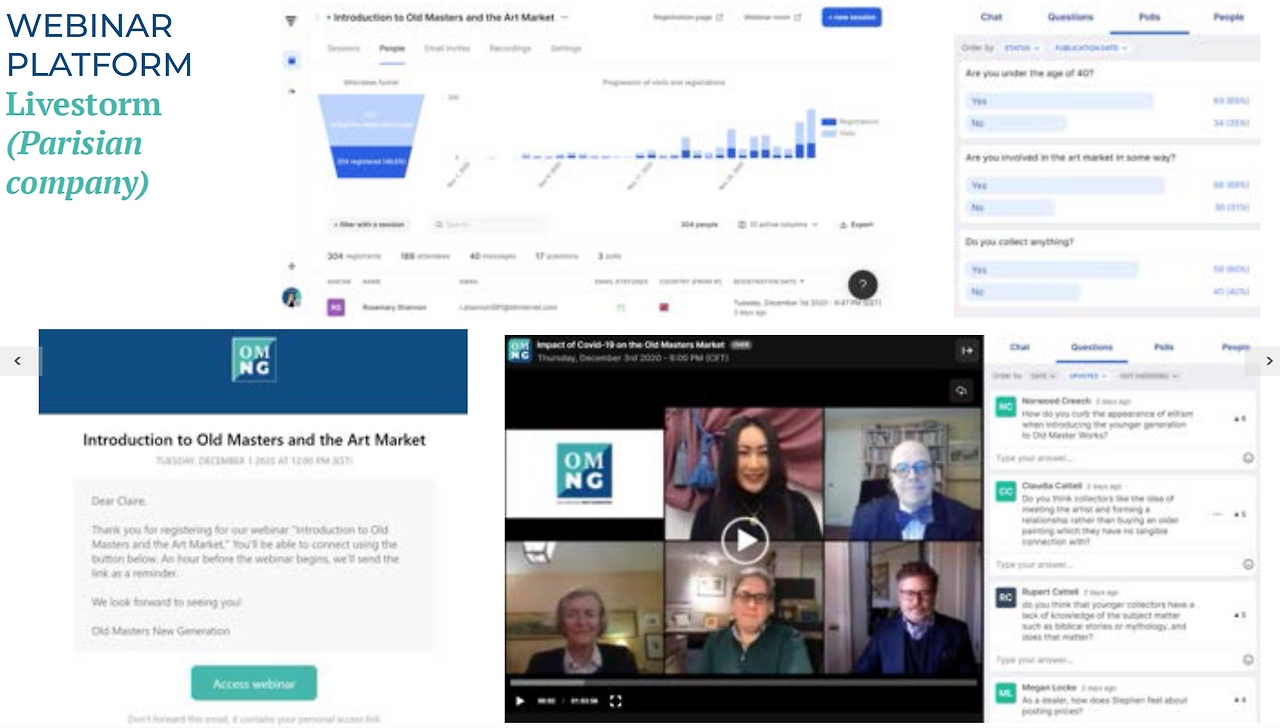Open the Upvotes order dropdown in the Questions panel
Image resolution: width=1280 pixels, height=728 pixels.
tap(1086, 376)
